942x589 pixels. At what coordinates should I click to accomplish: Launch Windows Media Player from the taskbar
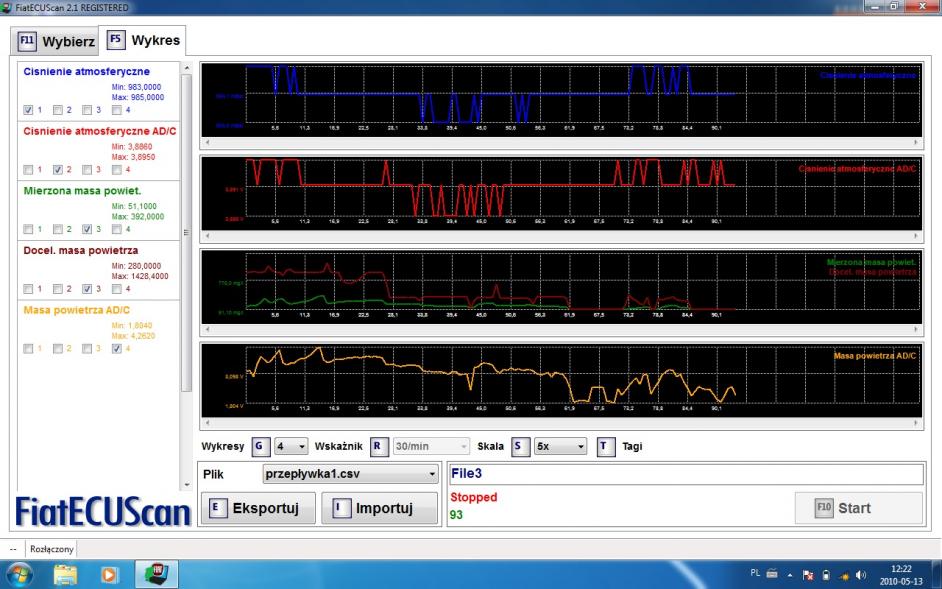109,575
